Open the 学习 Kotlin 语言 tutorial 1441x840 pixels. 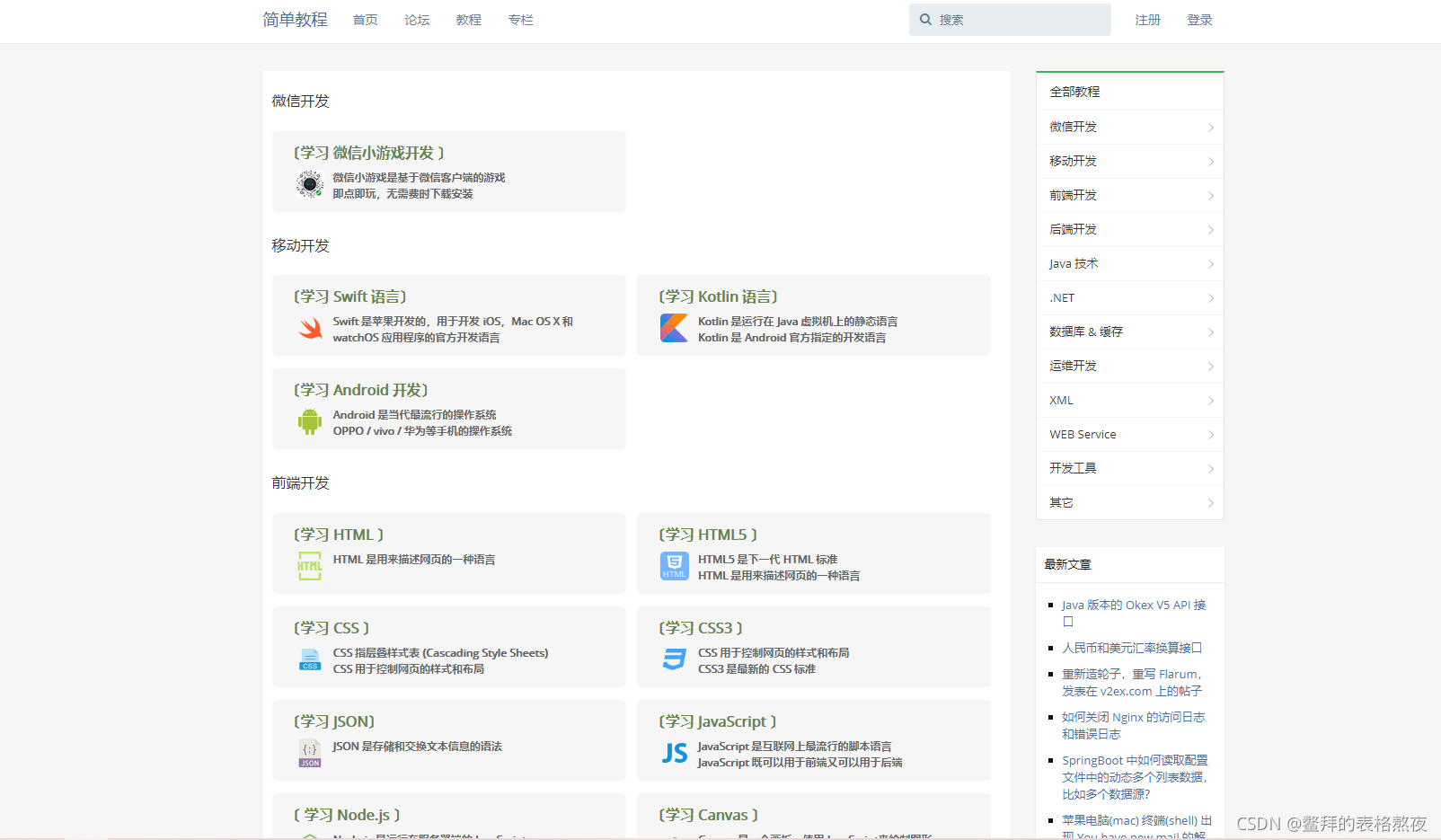point(719,296)
